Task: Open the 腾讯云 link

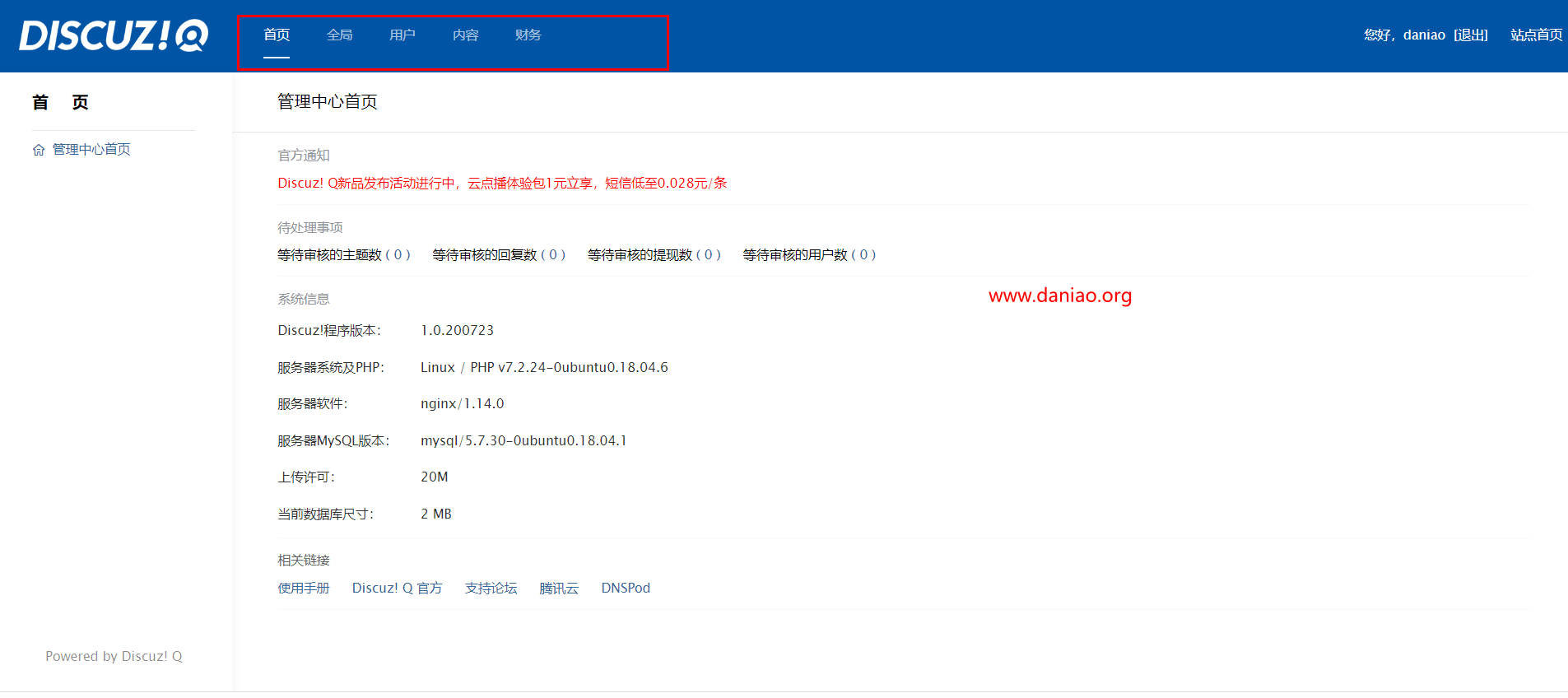Action: [559, 588]
